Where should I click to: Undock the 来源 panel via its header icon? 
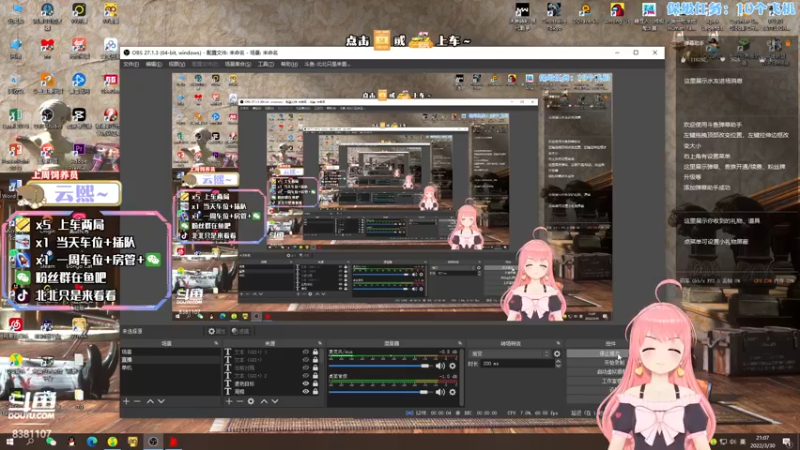(320, 343)
